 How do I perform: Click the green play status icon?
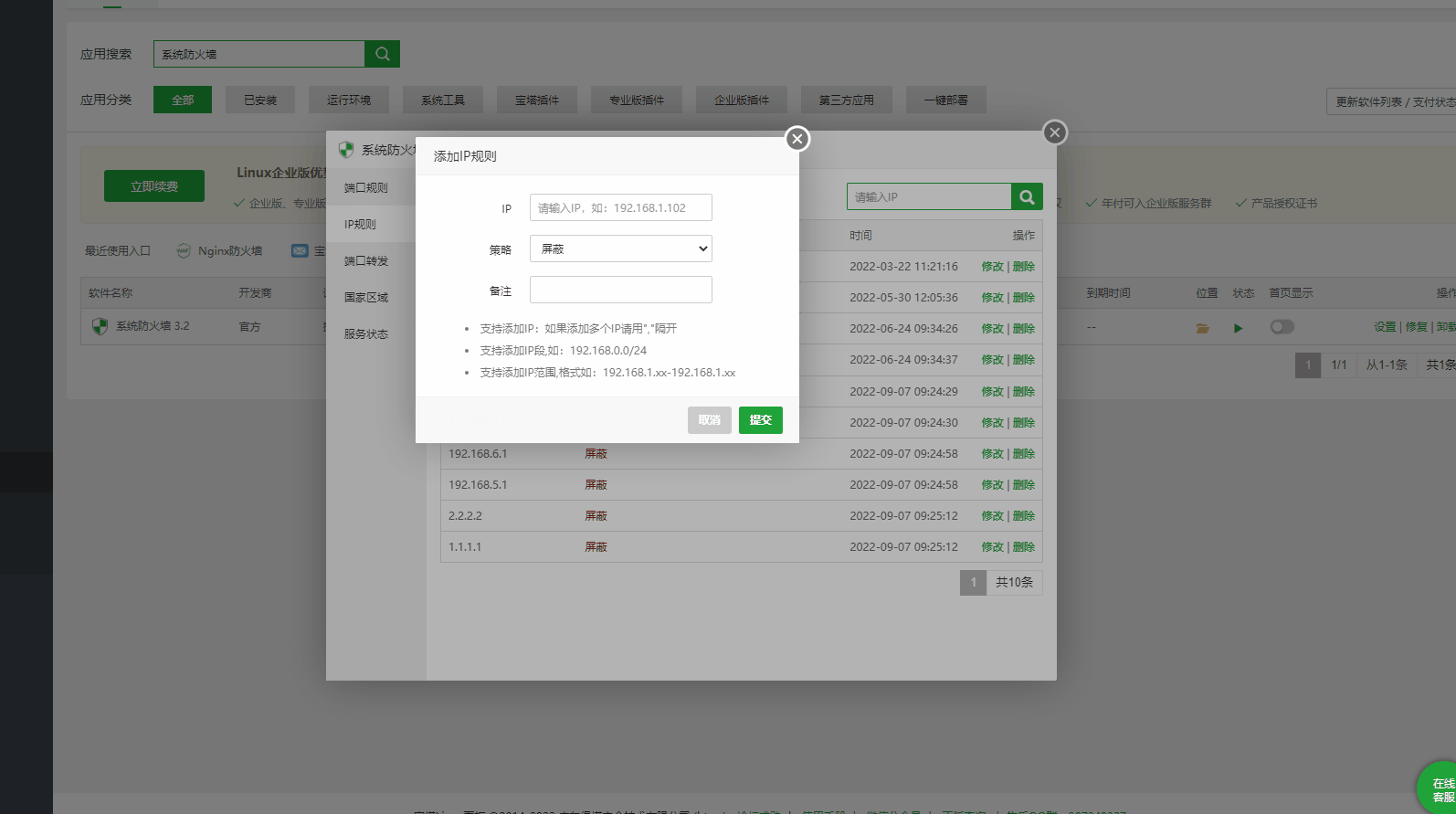click(x=1239, y=328)
